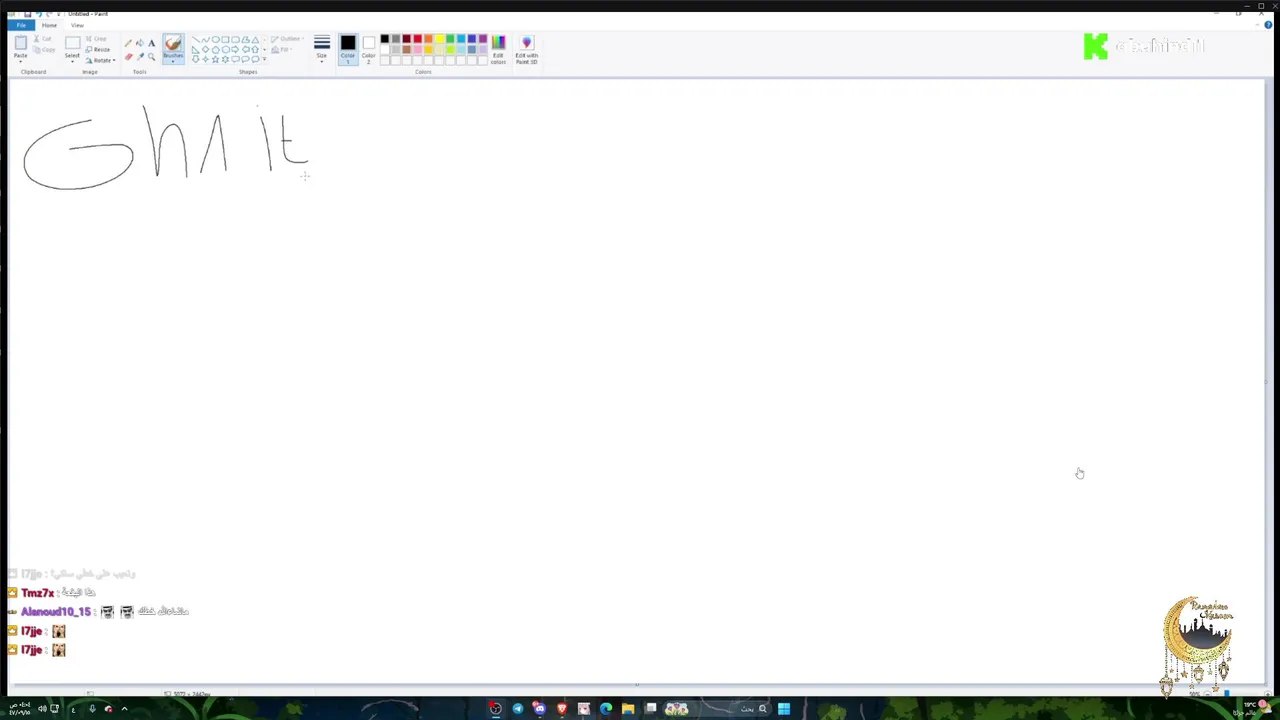Pick the yellow color swatch
1280x720 pixels.
440,38
